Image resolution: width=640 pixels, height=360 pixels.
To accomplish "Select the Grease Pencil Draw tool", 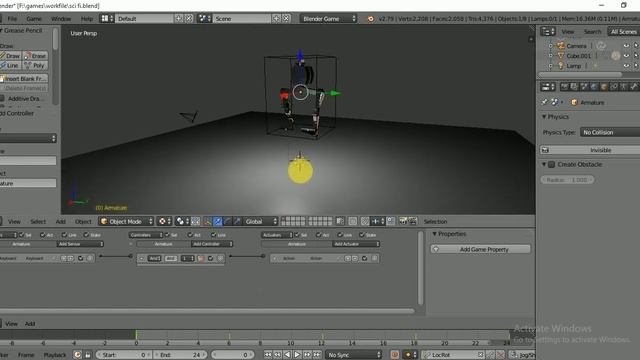I will click(x=10, y=56).
